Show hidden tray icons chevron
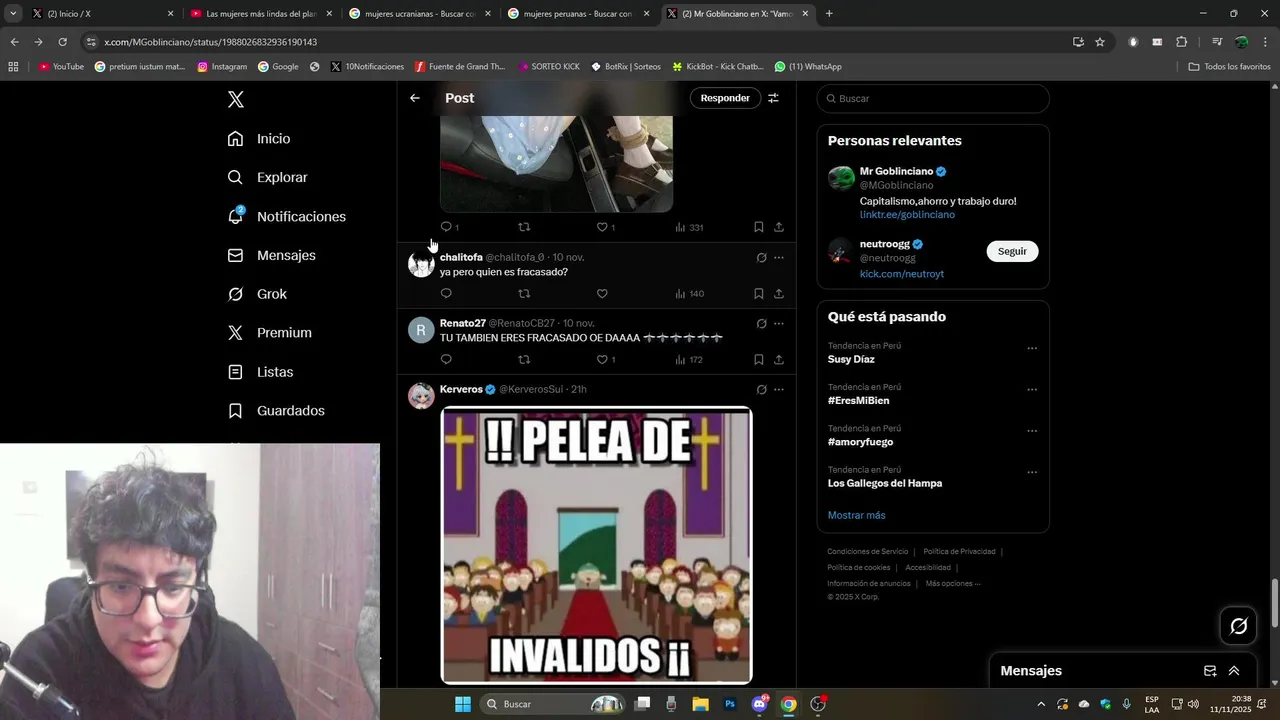 (1040, 704)
